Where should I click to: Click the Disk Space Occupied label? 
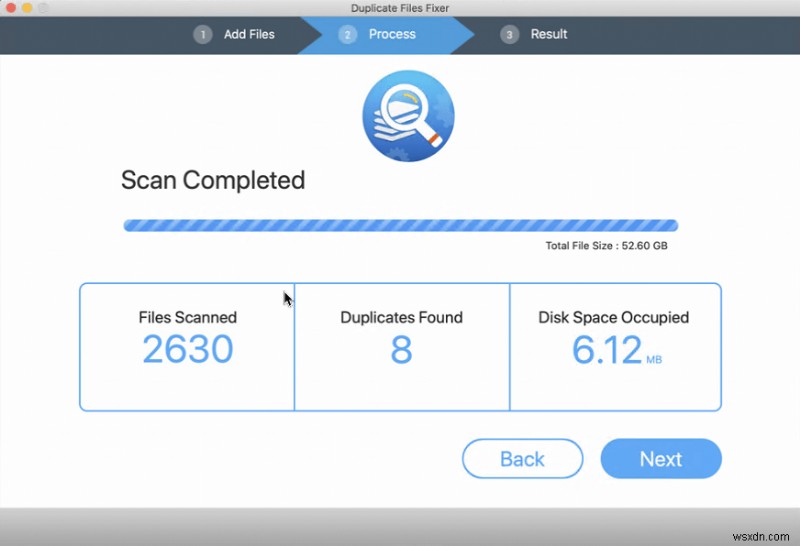pos(614,317)
